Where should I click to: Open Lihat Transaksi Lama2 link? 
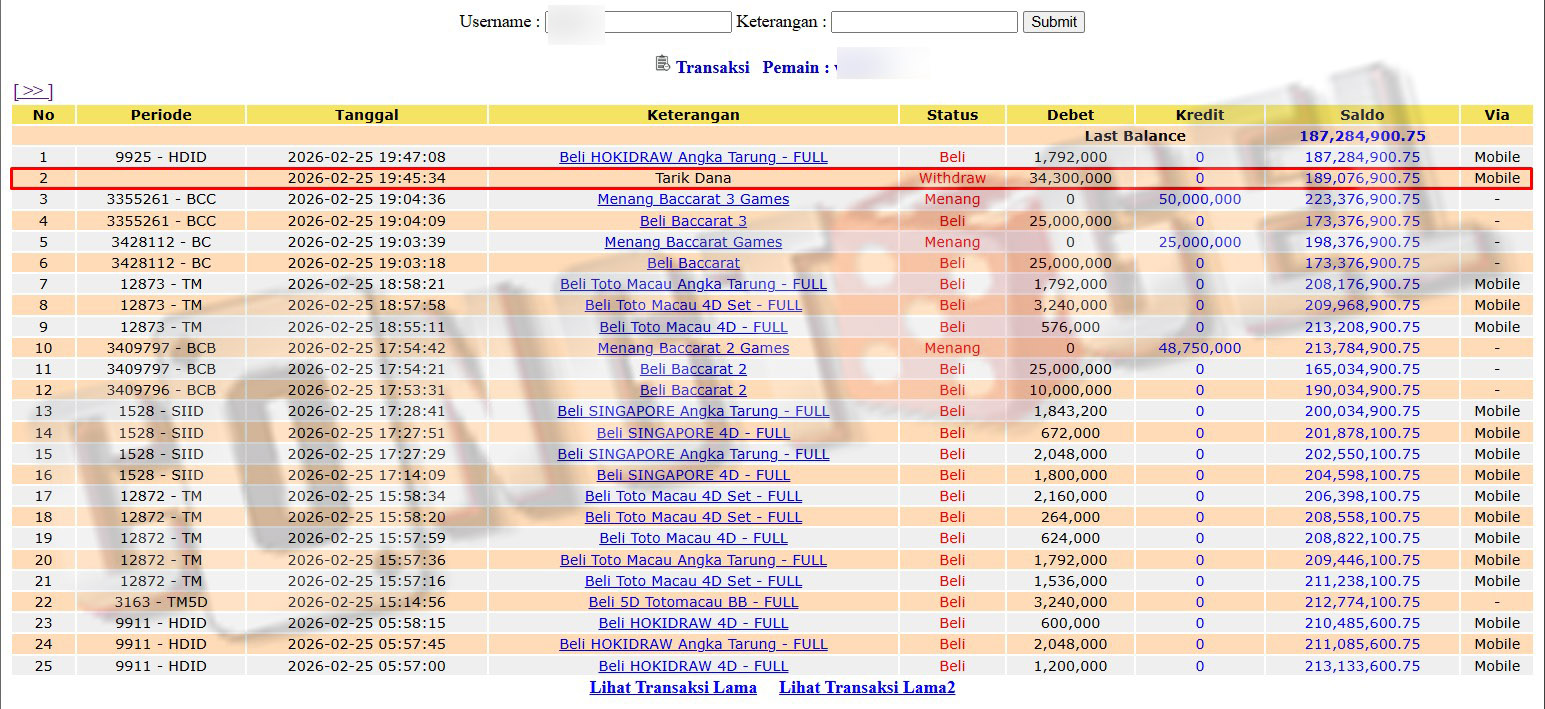coord(867,688)
